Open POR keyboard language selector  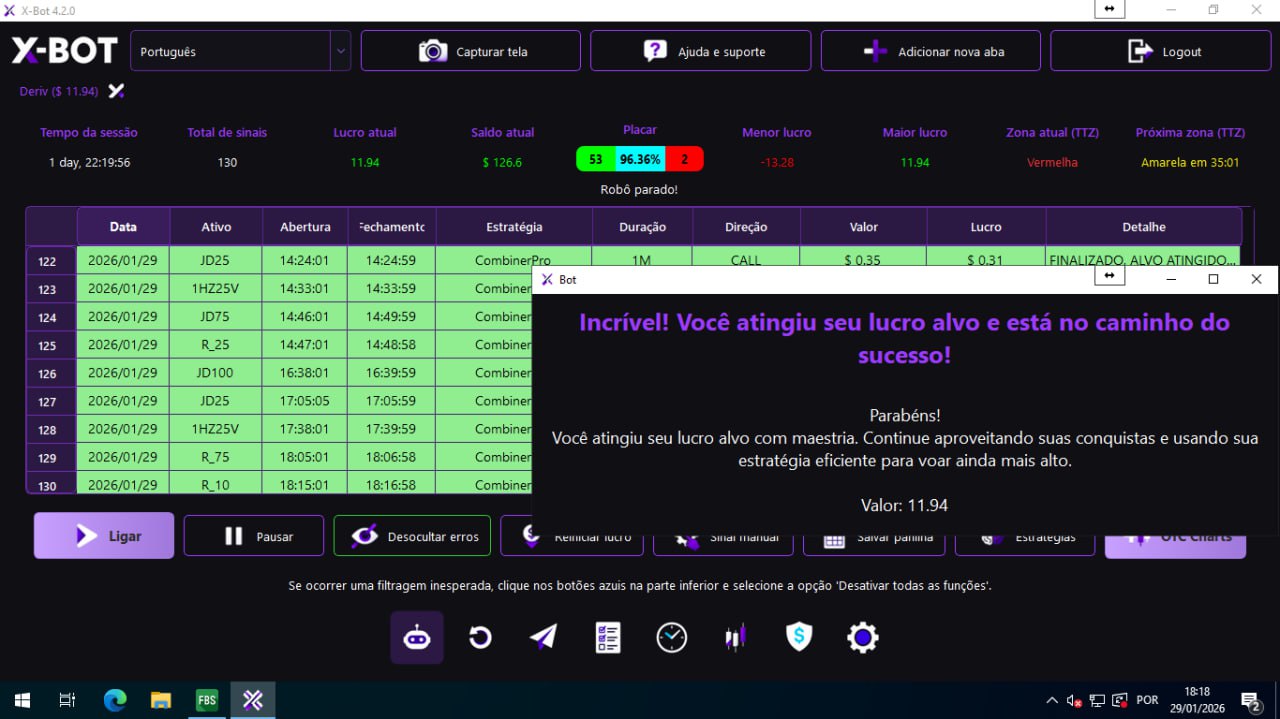(1147, 700)
